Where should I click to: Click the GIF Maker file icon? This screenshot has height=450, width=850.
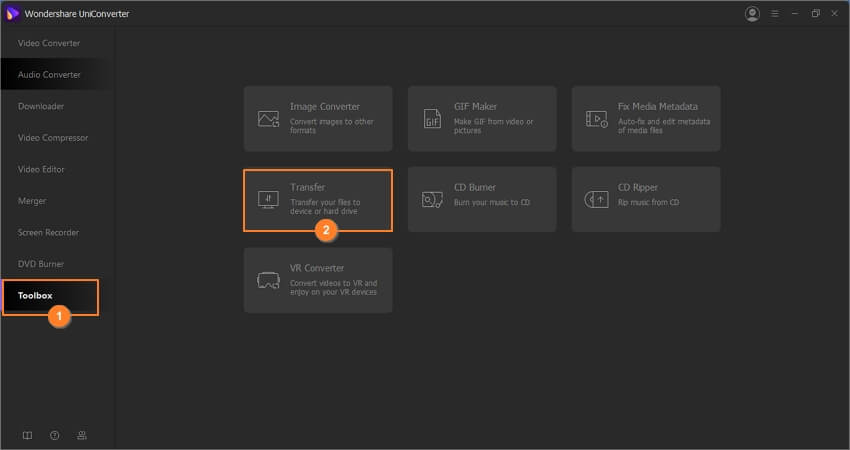(432, 119)
